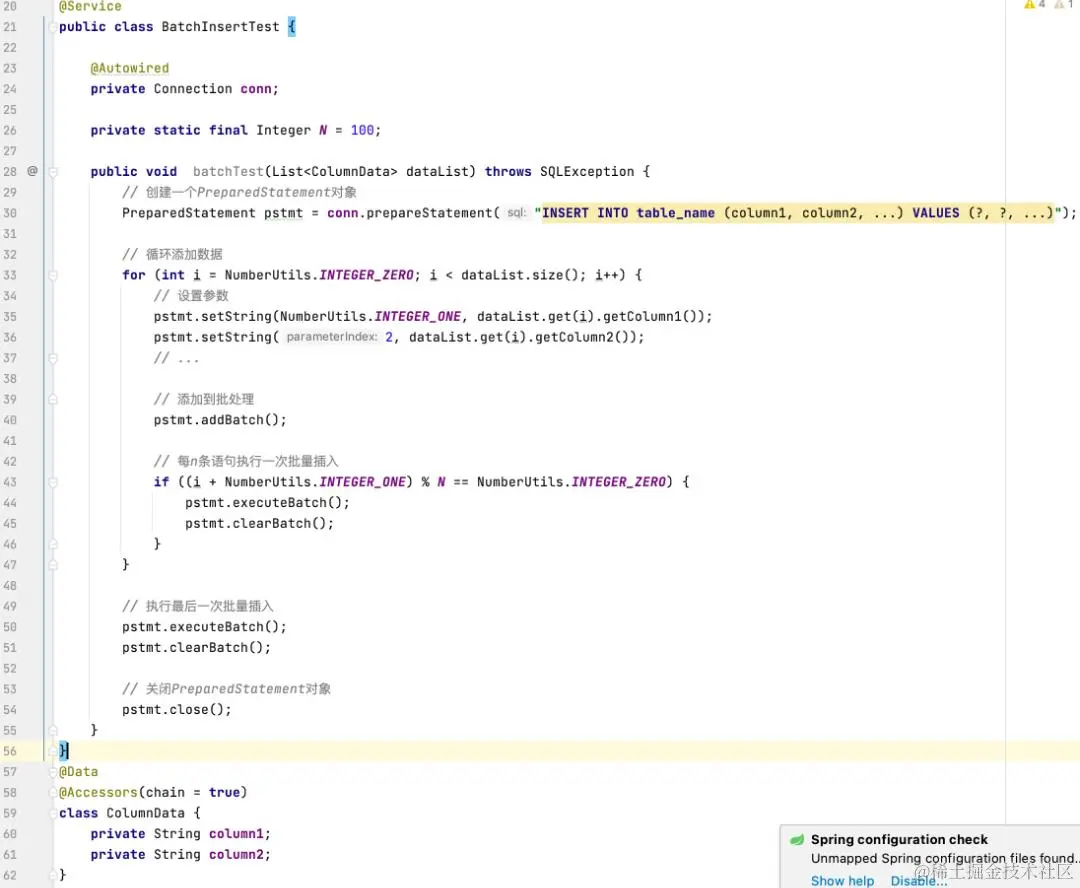
Task: Click the sql: inlay hint on line 30
Action: pyautogui.click(x=517, y=213)
